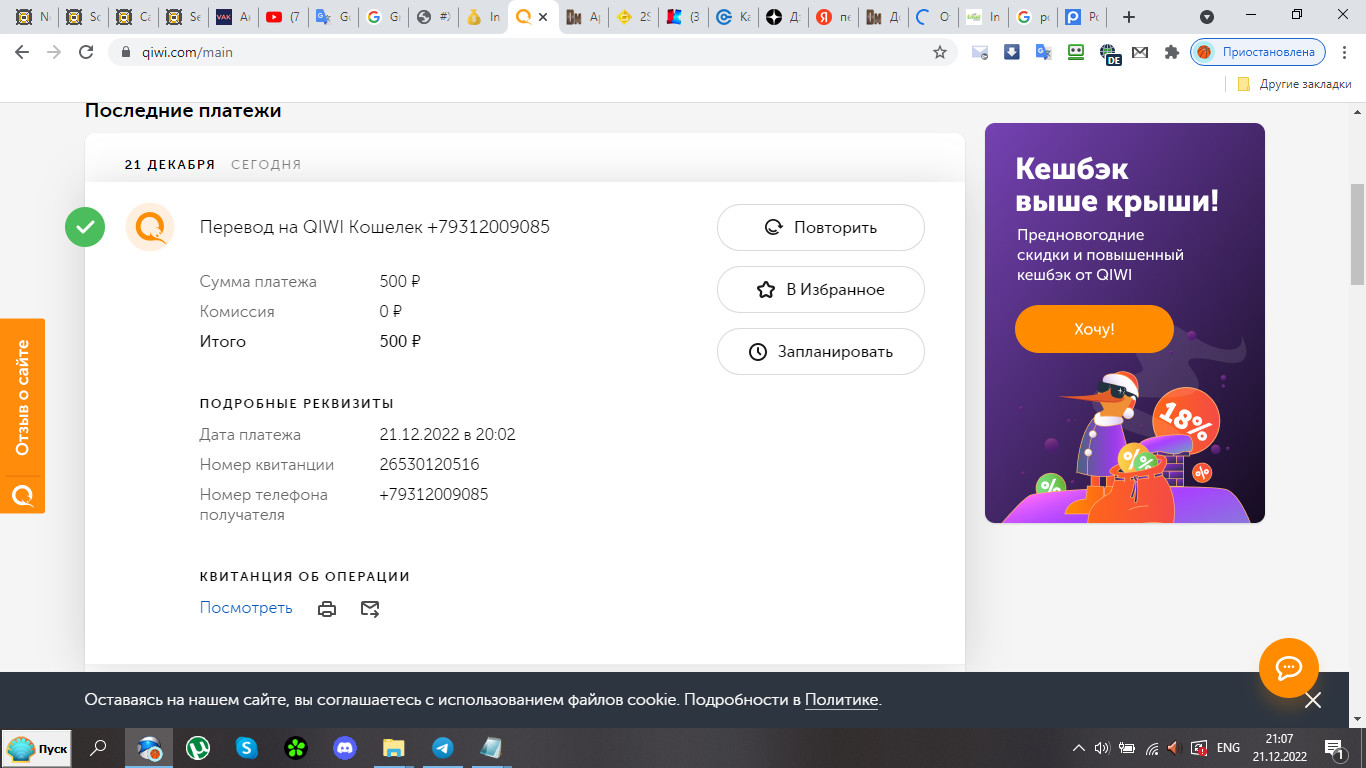Image resolution: width=1366 pixels, height=768 pixels.
Task: Click the Google Translate extension icon
Action: (x=1044, y=52)
